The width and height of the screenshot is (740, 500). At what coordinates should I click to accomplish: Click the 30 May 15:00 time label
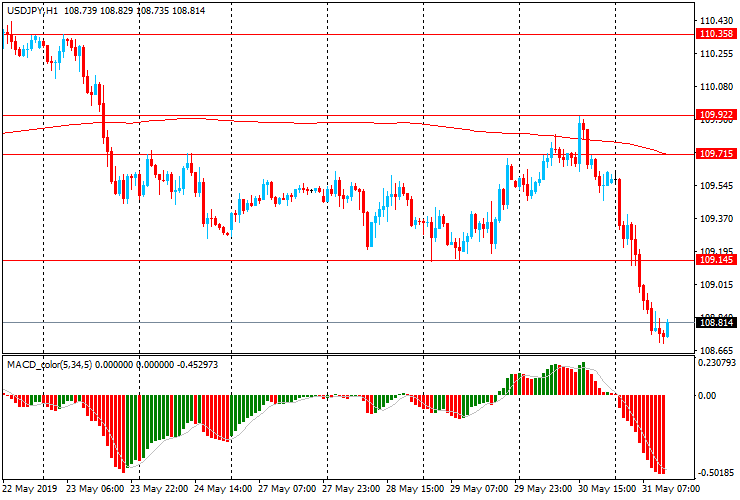point(607,488)
